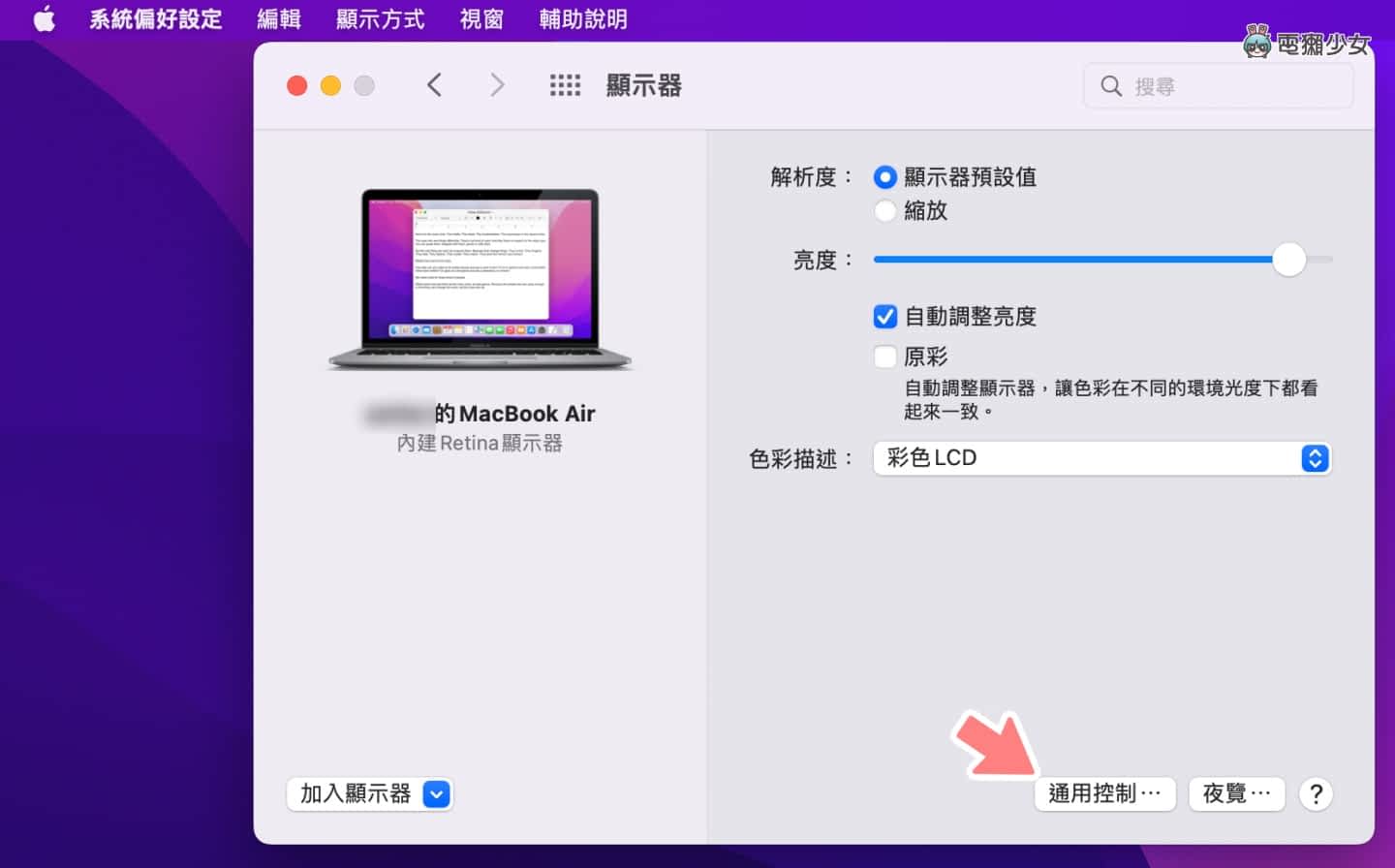Click the yellow minimize window button

(x=330, y=85)
